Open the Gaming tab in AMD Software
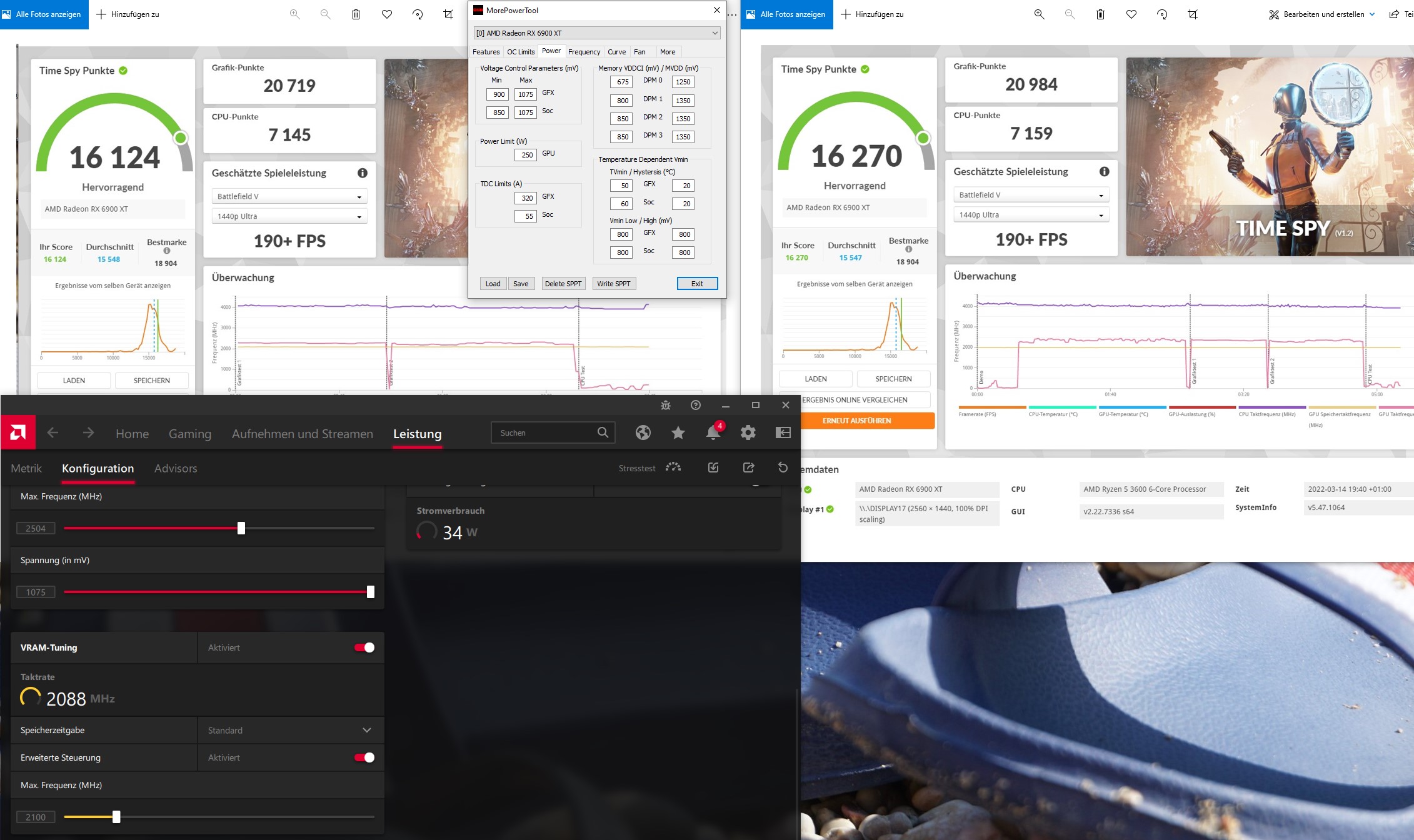Screen dimensions: 1414x840 tap(190, 434)
